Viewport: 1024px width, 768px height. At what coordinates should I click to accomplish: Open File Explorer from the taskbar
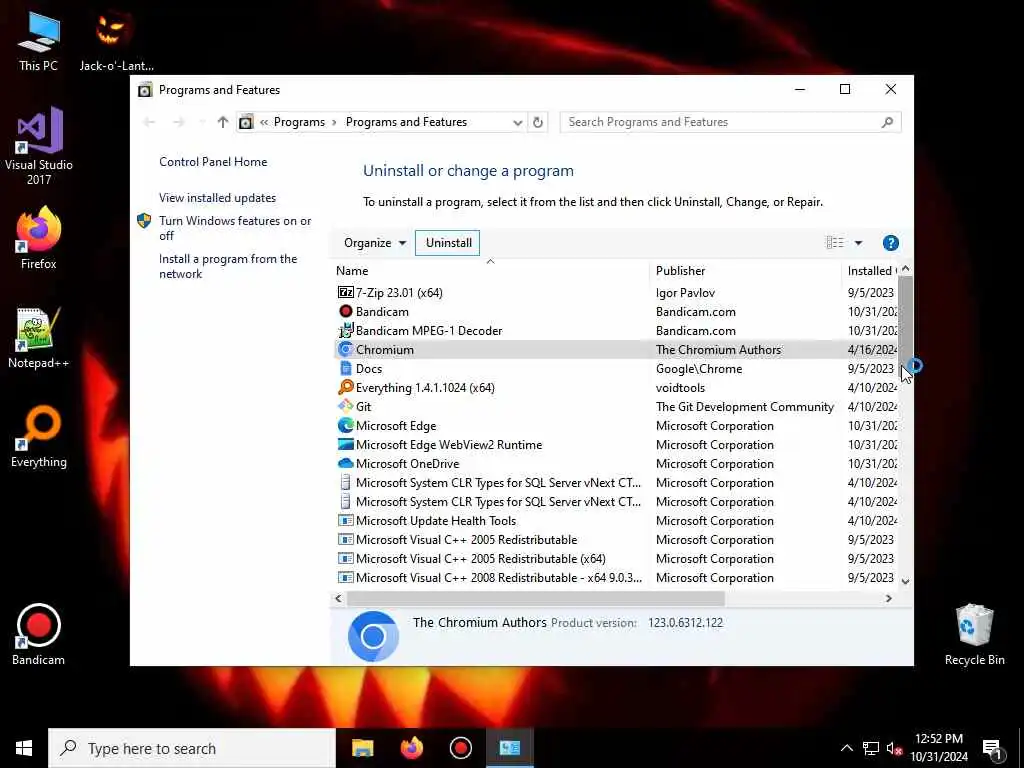[362, 748]
